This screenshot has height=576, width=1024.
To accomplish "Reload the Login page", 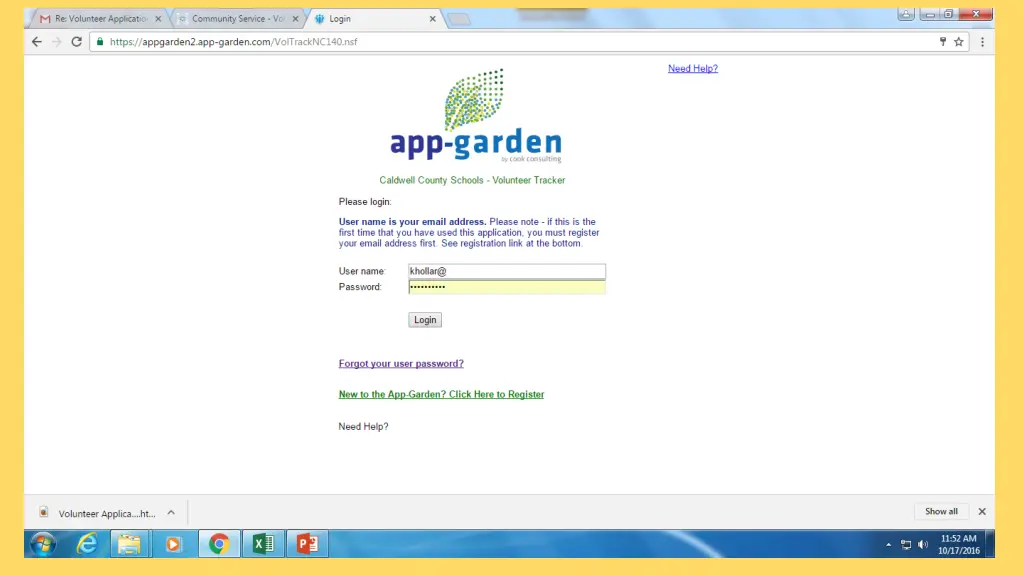I will pos(76,42).
